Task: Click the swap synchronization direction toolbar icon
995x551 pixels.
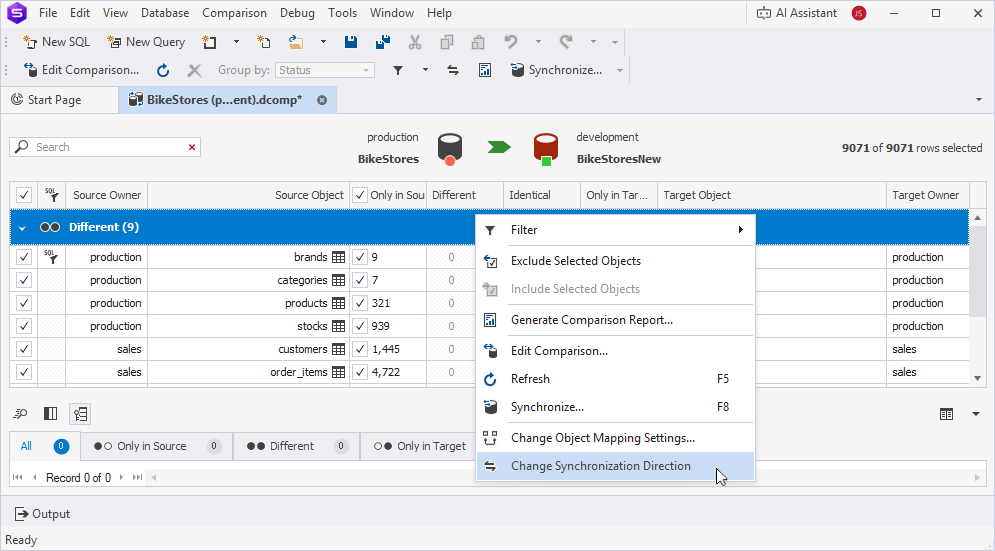Action: (x=453, y=70)
